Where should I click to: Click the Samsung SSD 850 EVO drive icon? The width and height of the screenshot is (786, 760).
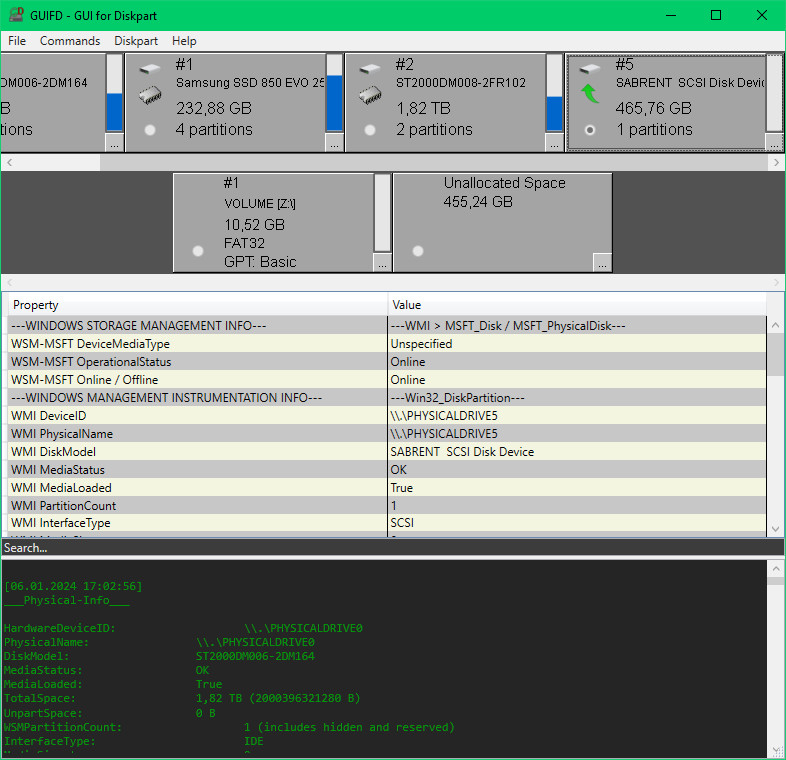150,69
